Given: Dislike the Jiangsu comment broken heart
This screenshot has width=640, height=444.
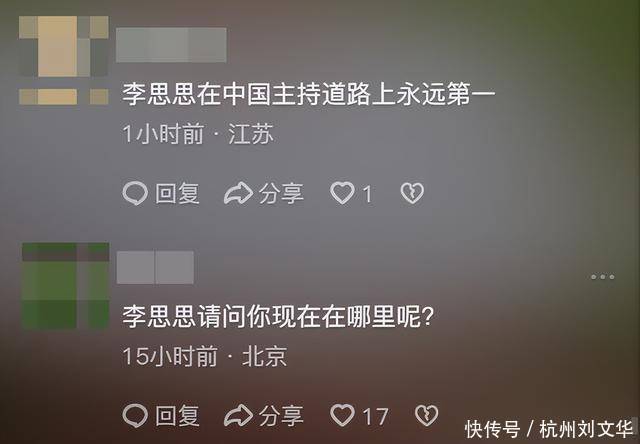Looking at the screenshot, I should point(412,193).
